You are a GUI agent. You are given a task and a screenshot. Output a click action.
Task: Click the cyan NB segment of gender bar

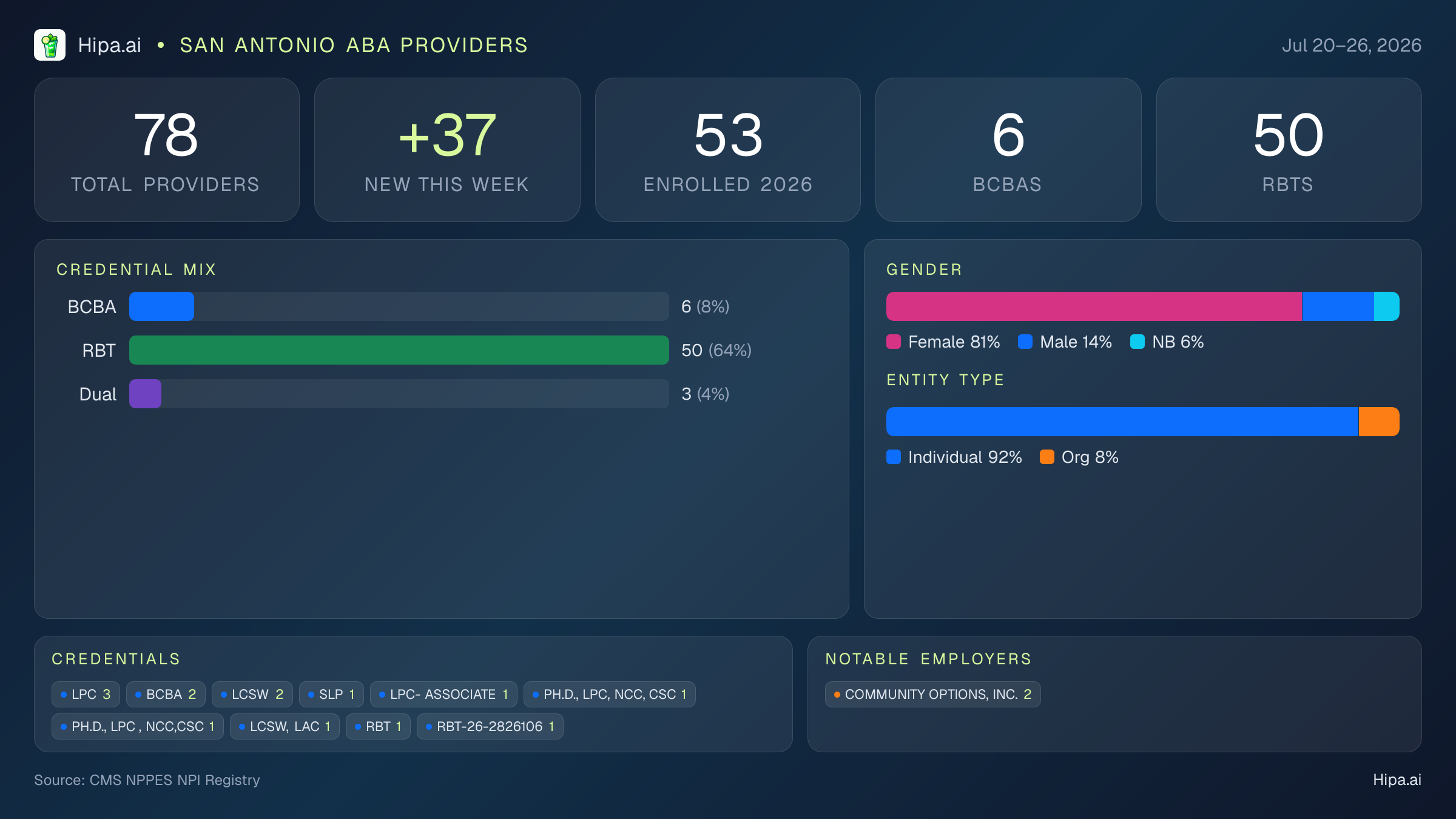(1387, 306)
